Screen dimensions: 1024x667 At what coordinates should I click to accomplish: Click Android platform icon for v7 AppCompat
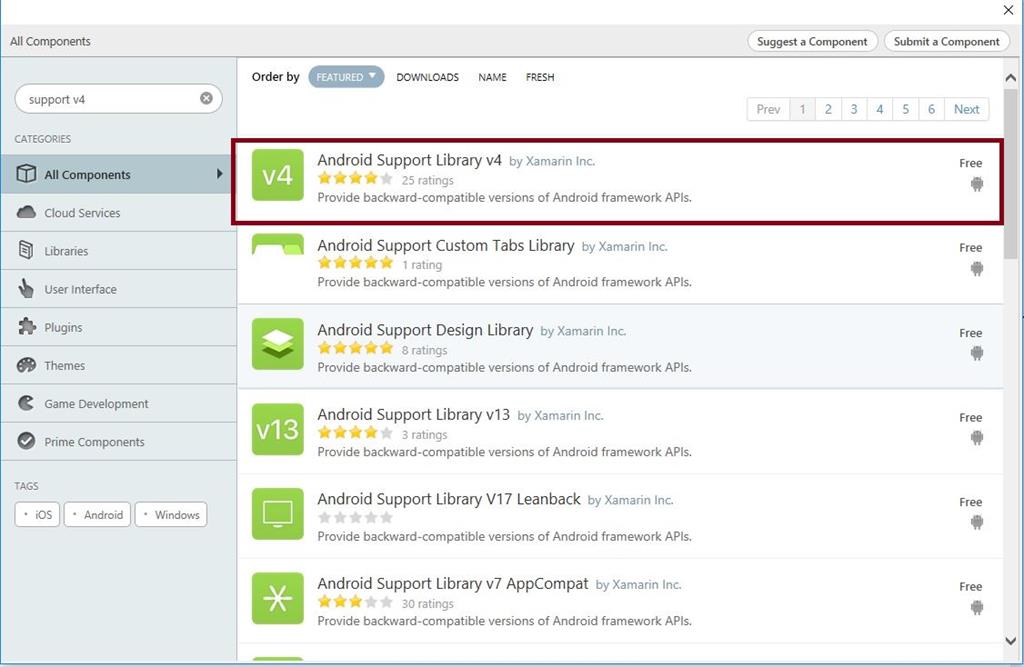click(x=976, y=608)
